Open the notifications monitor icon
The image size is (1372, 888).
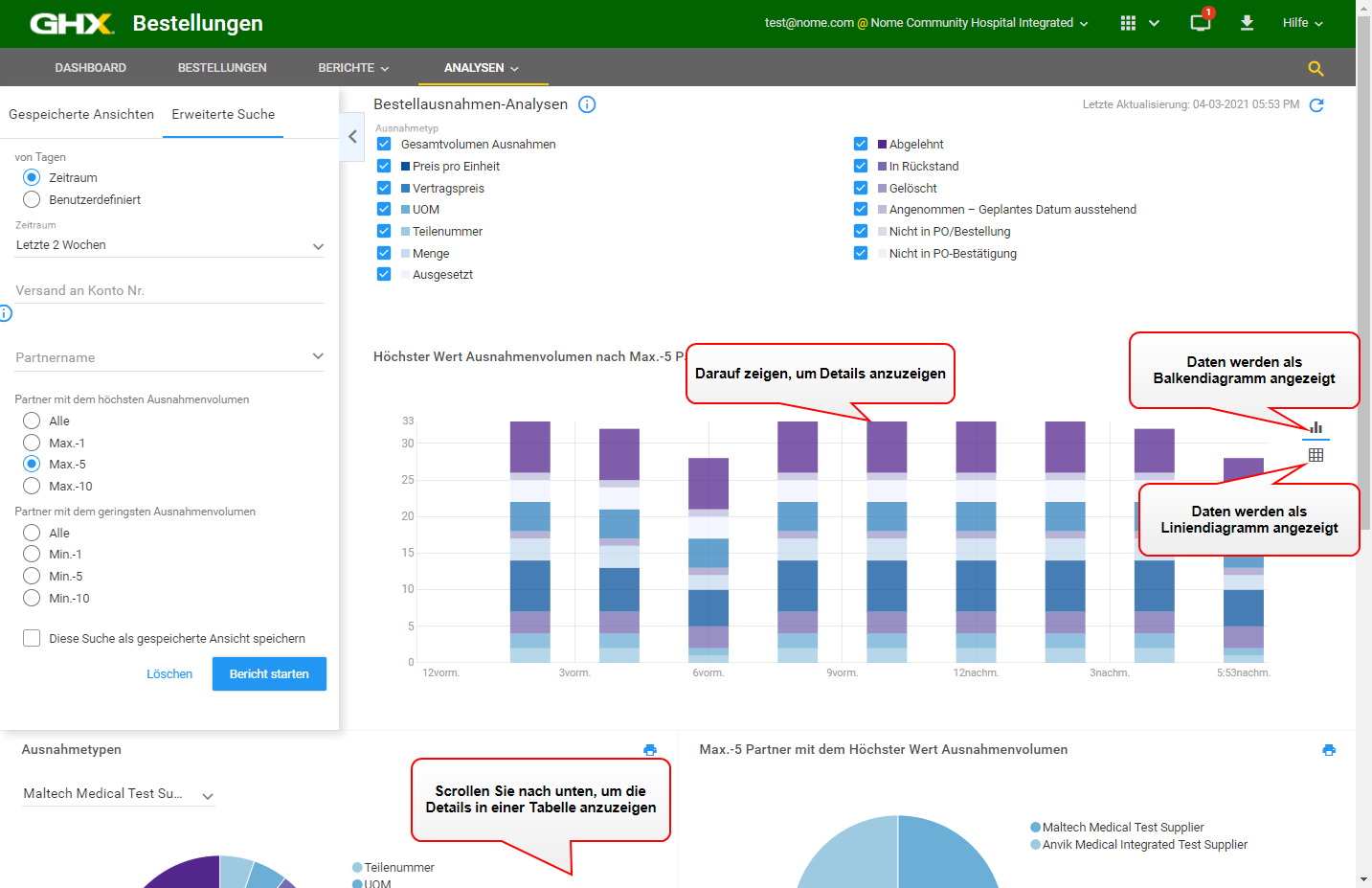(x=1200, y=22)
